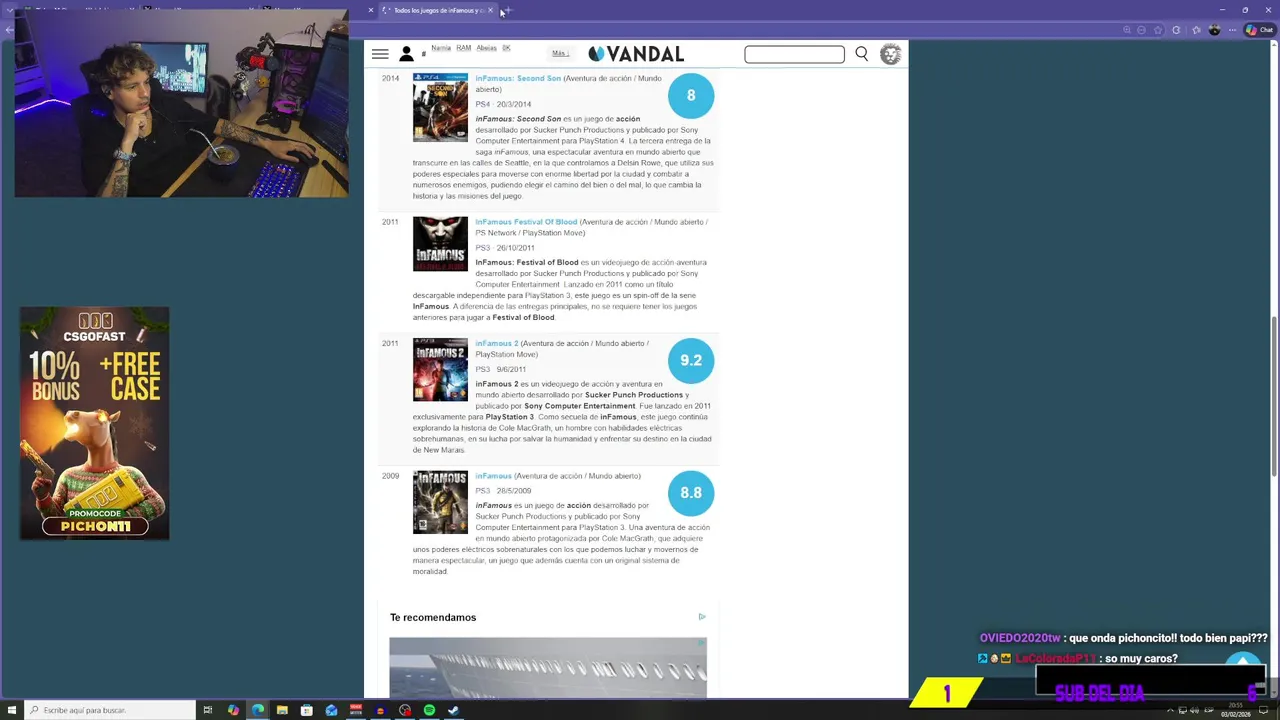Open Task View from the taskbar
This screenshot has height=720, width=1280.
coord(208,710)
